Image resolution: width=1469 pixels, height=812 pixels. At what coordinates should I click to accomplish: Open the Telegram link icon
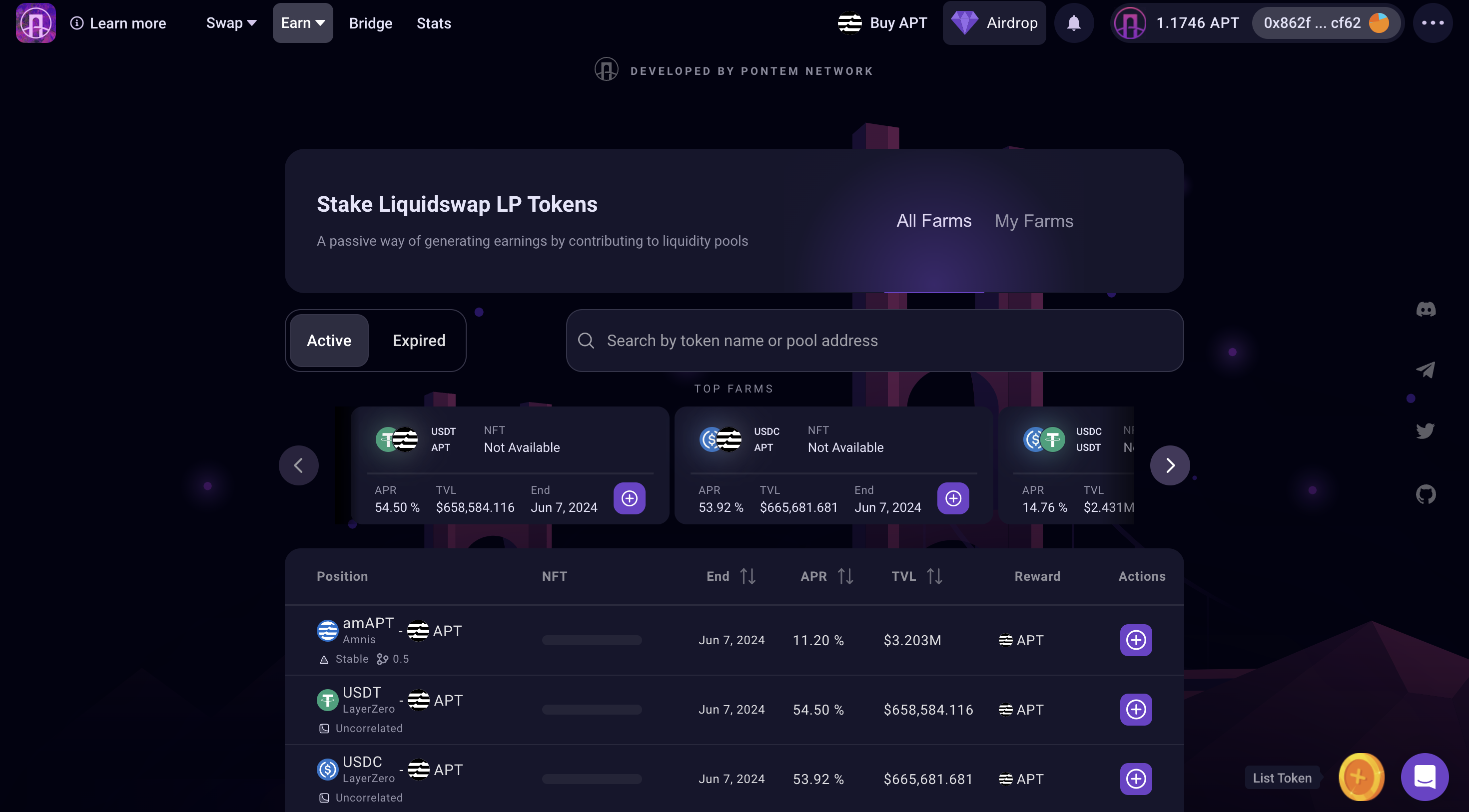point(1425,370)
